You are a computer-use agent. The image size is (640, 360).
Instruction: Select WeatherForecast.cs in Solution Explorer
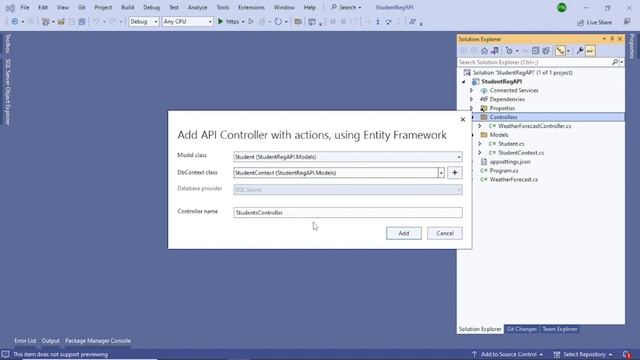513,180
